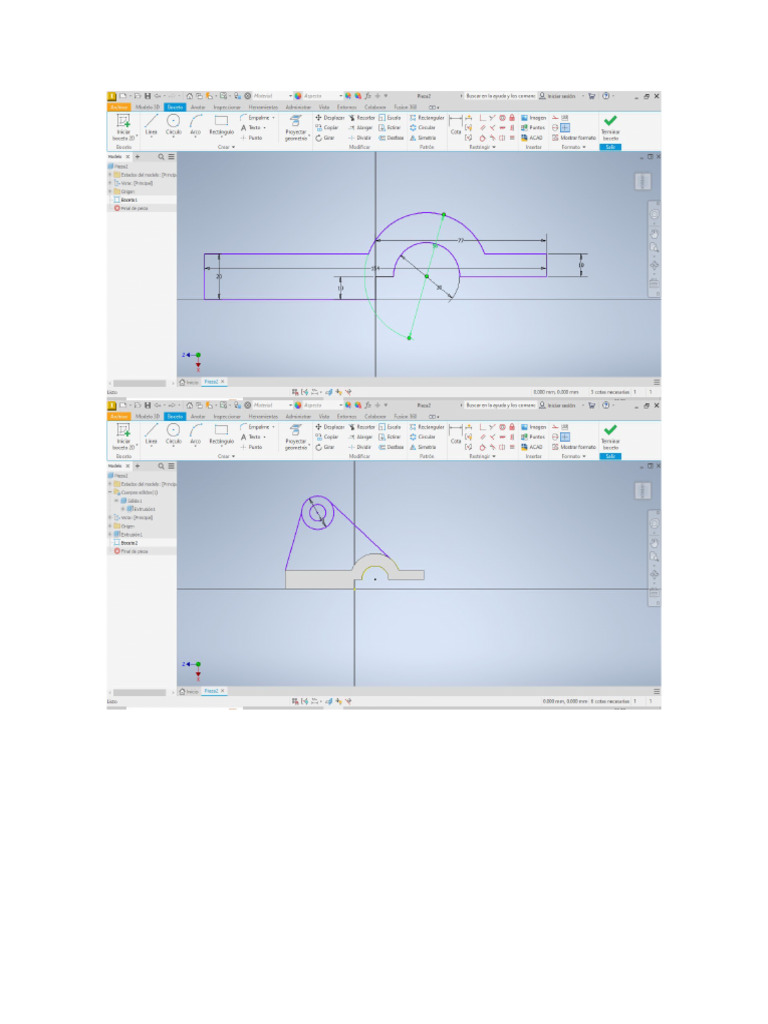Select the Arco tool in bottom window

click(195, 434)
